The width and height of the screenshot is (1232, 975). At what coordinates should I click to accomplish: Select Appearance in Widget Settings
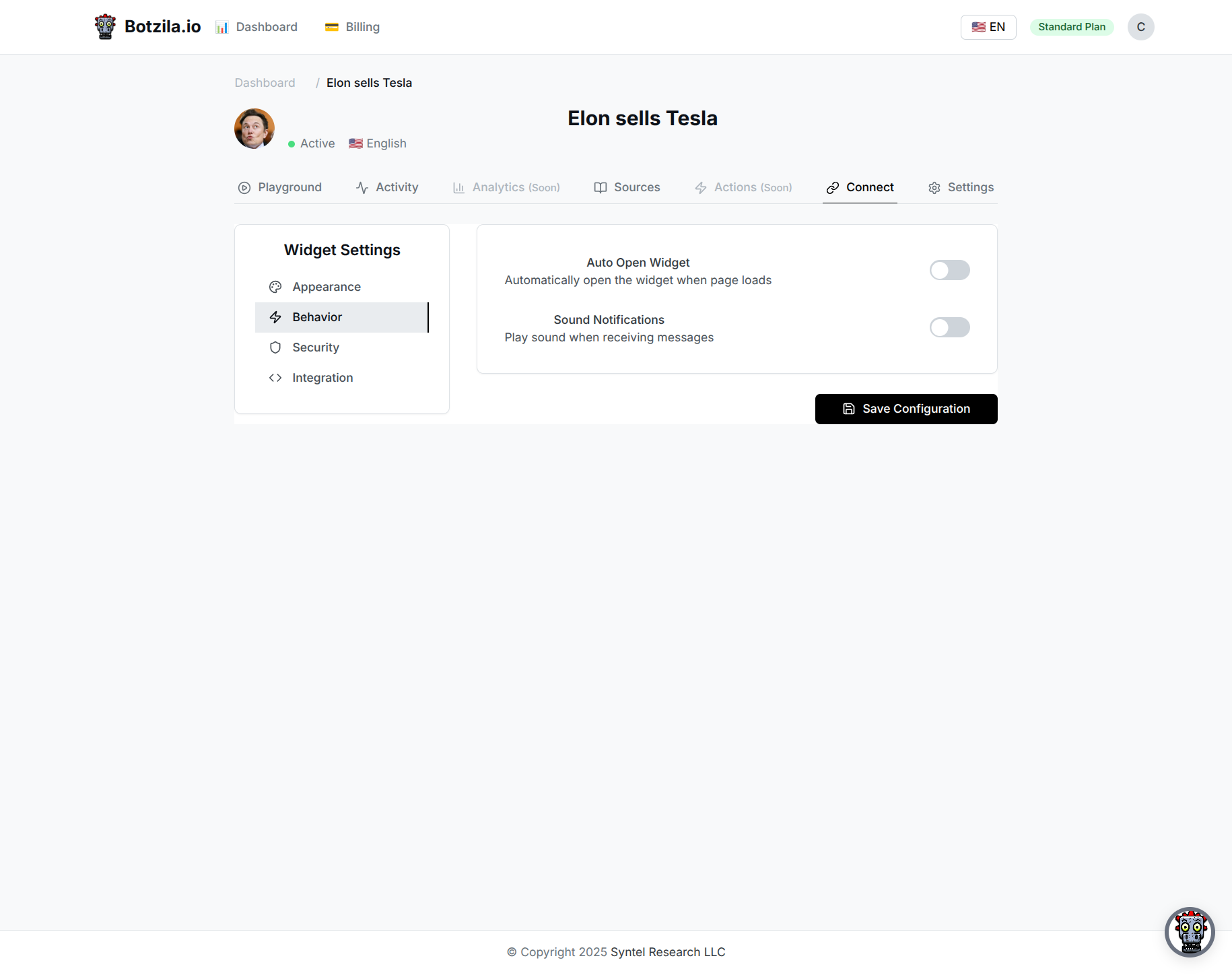point(342,287)
